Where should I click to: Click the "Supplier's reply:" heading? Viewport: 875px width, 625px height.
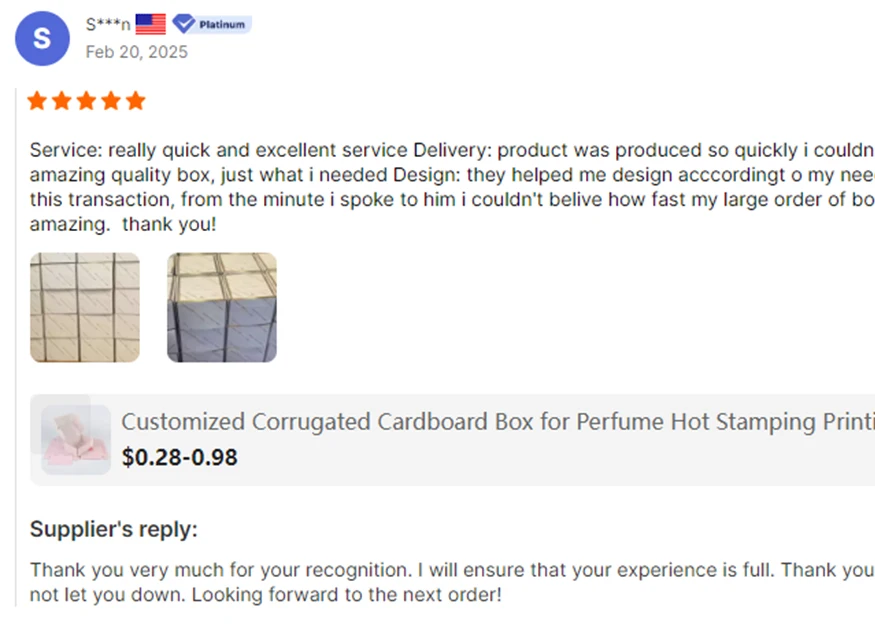114,529
